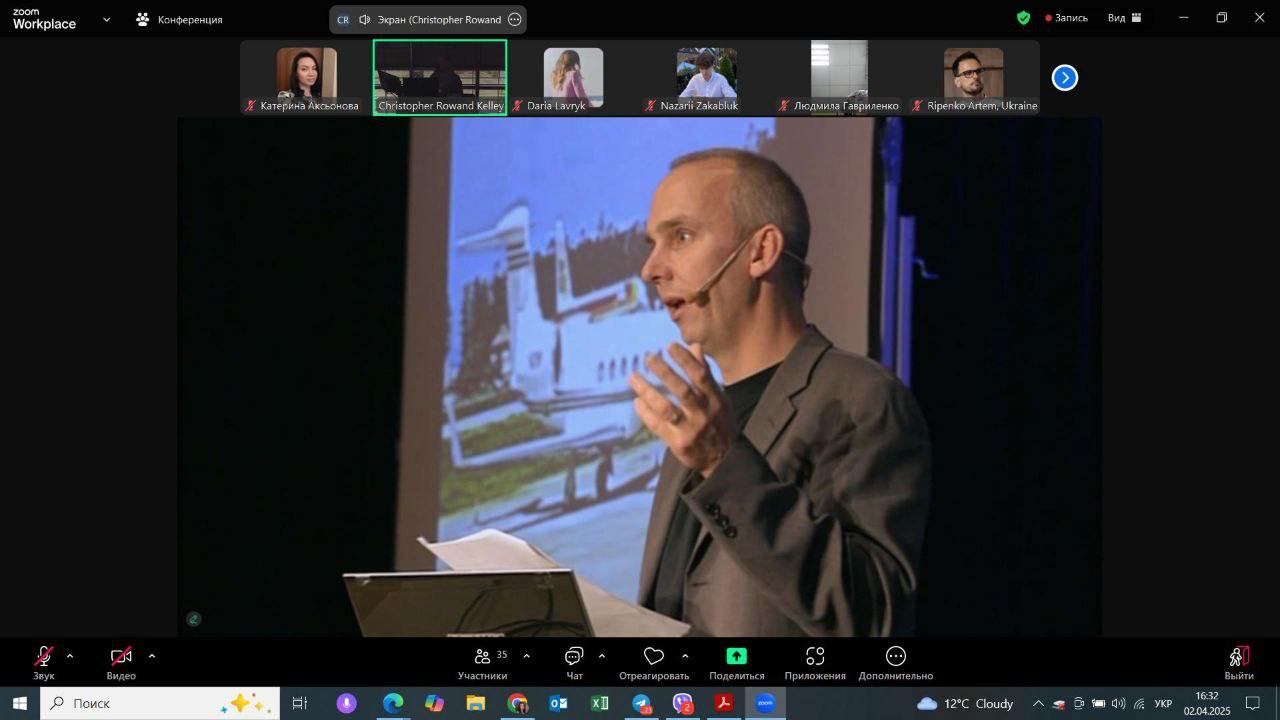The image size is (1280, 720).
Task: Open the Дополнительно more options menu
Action: pos(896,663)
